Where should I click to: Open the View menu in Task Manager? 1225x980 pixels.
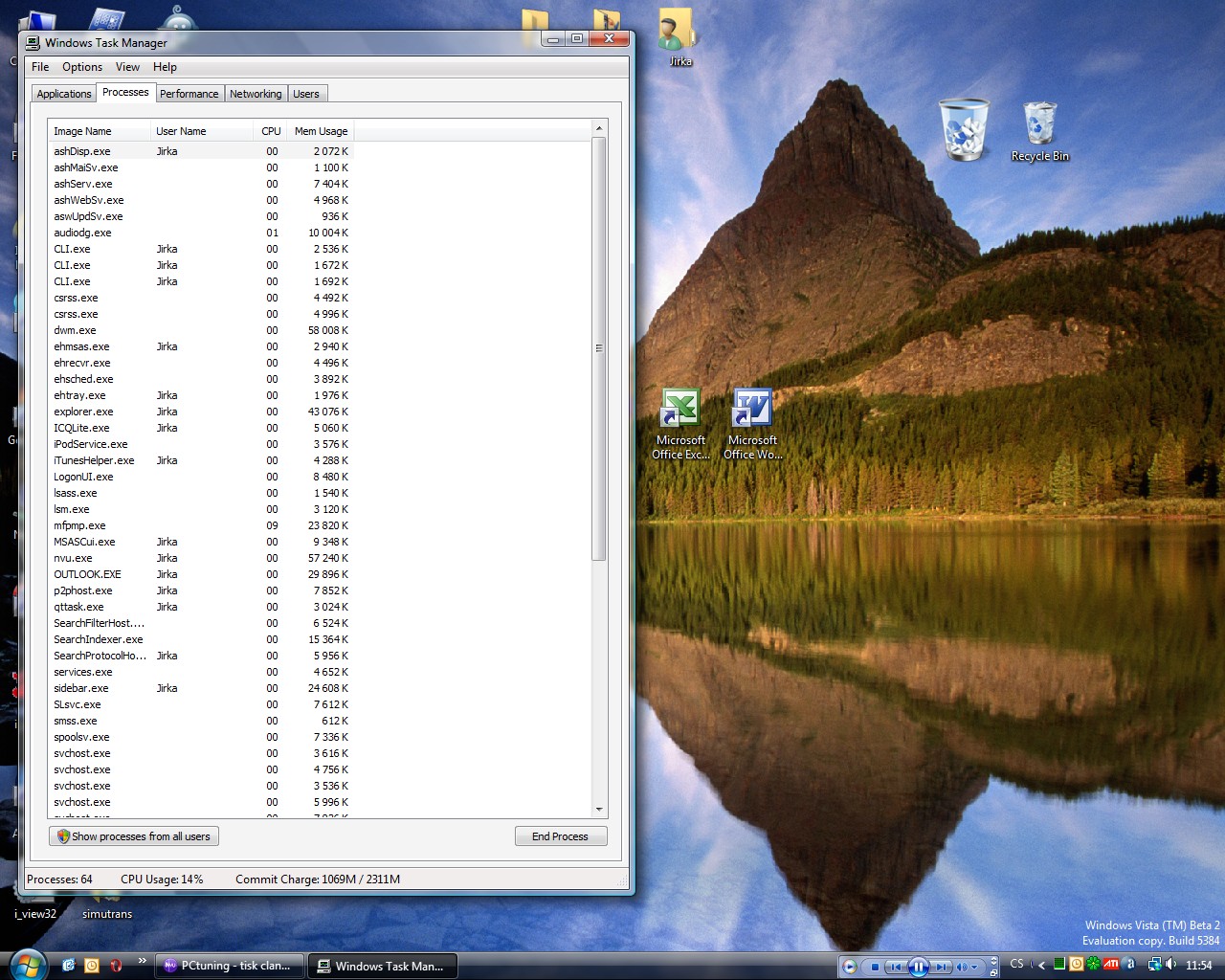click(x=127, y=67)
